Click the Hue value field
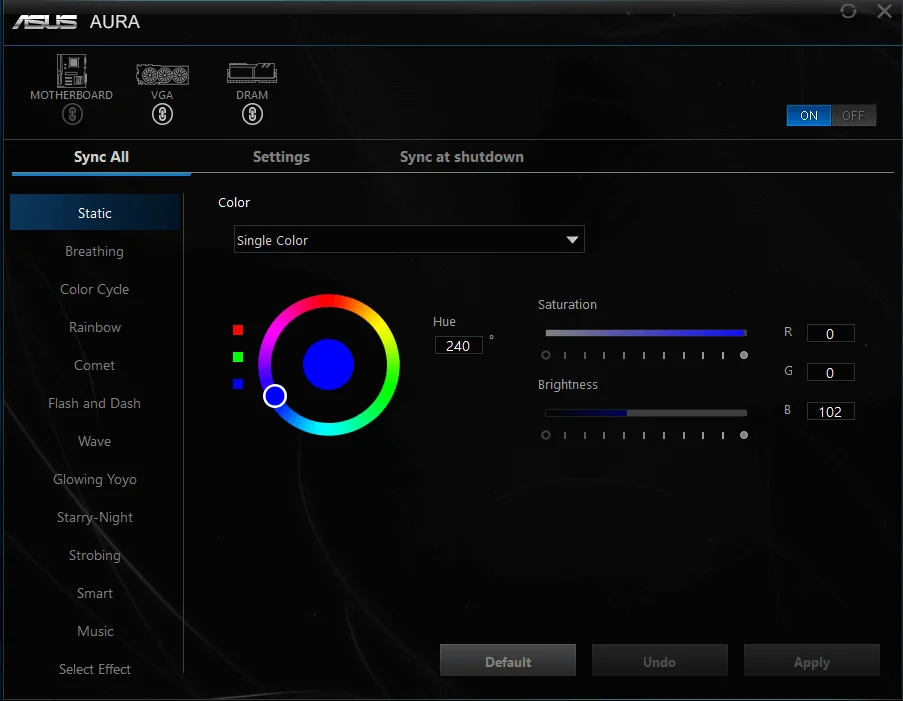This screenshot has width=903, height=701. (x=458, y=346)
